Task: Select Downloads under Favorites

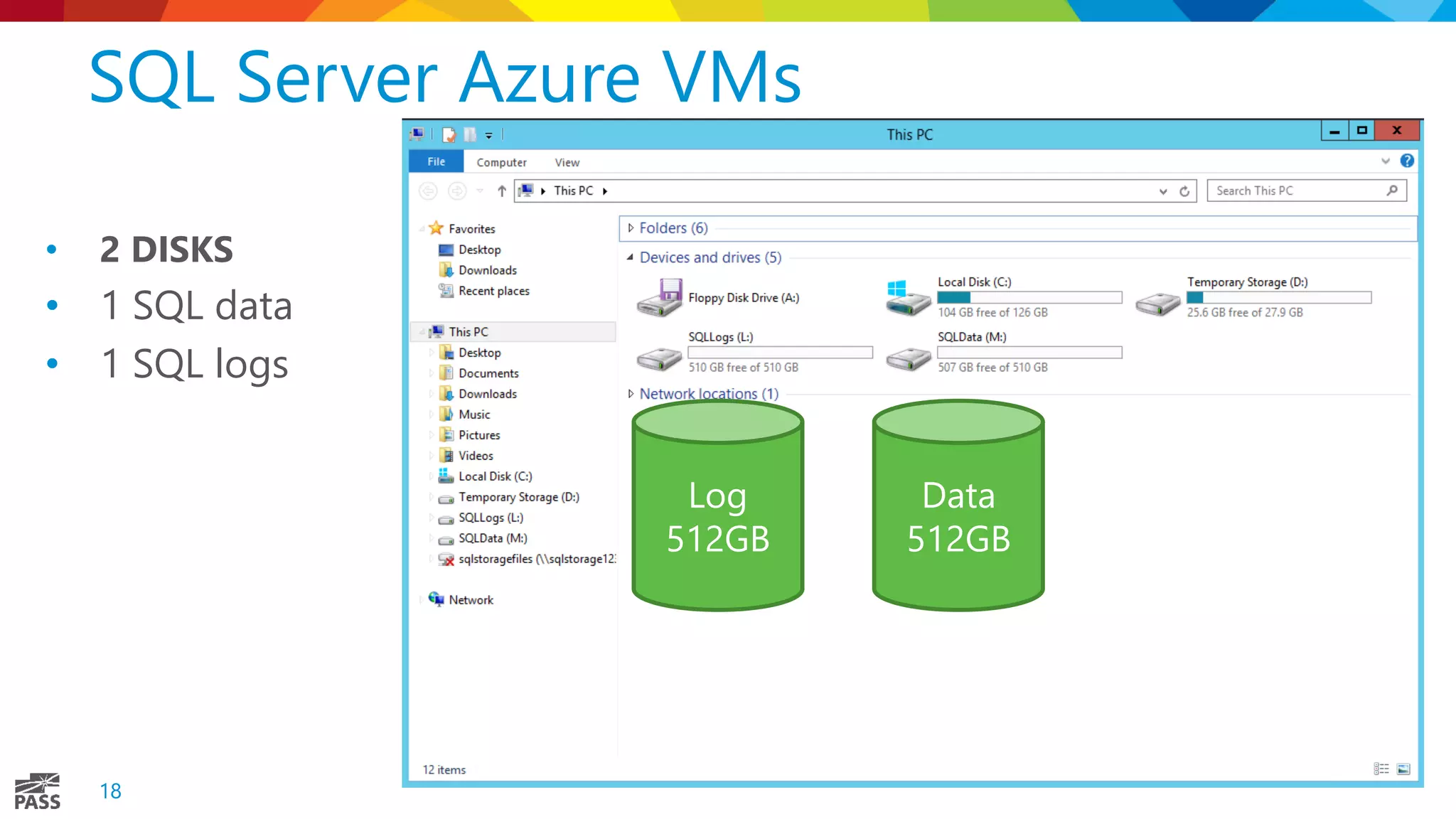Action: click(488, 270)
